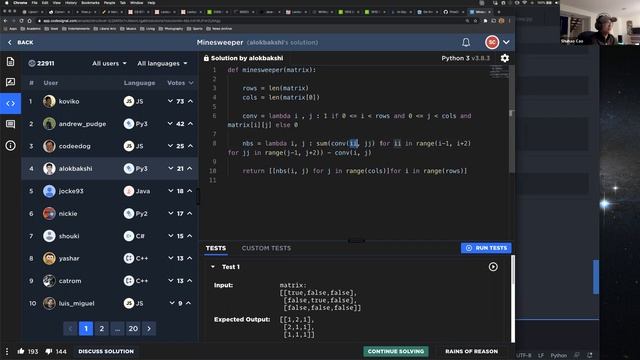Select codeedog's solution row
This screenshot has width=640, height=360.
(109, 146)
